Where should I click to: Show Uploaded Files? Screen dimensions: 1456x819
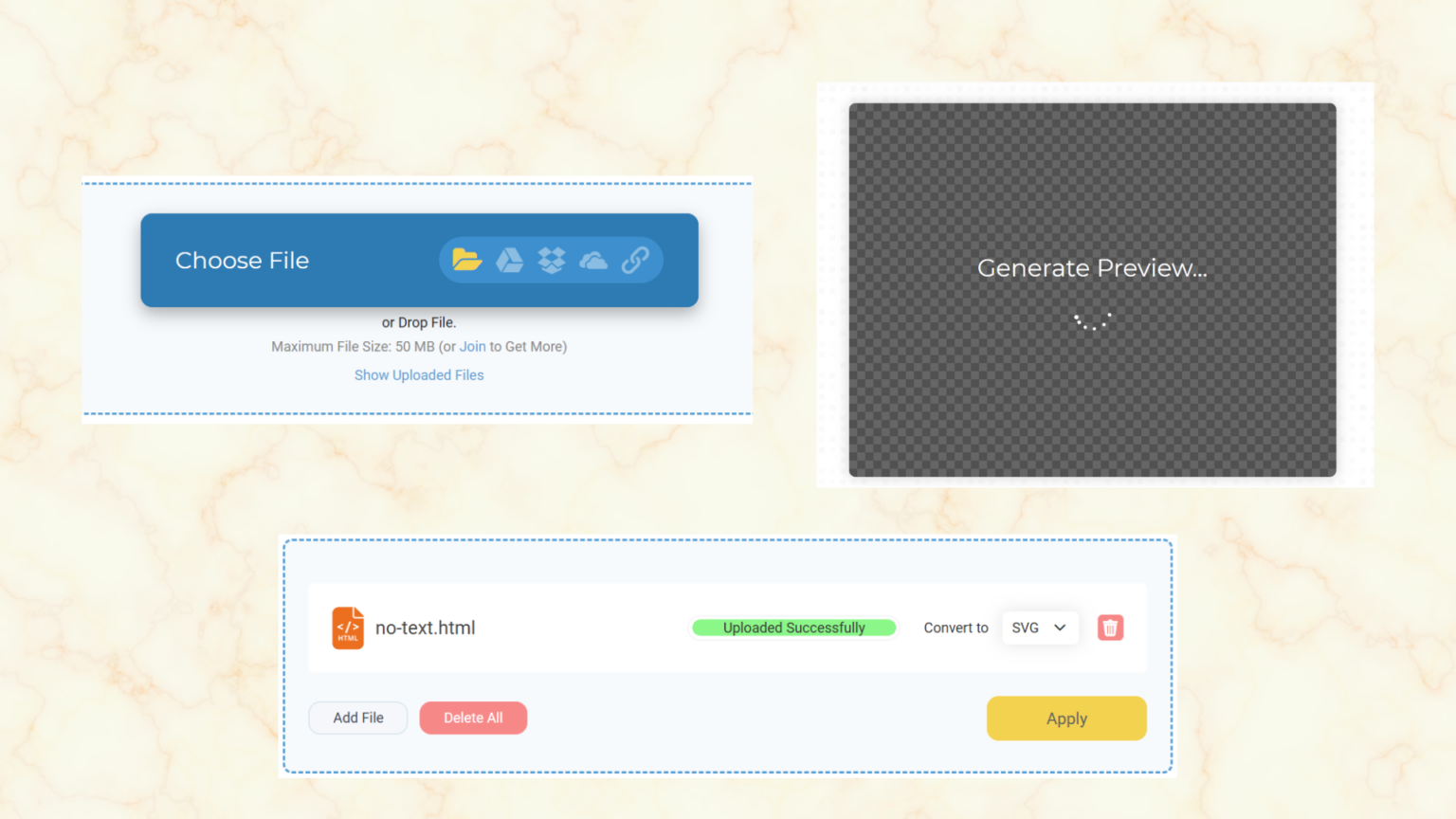click(x=419, y=374)
